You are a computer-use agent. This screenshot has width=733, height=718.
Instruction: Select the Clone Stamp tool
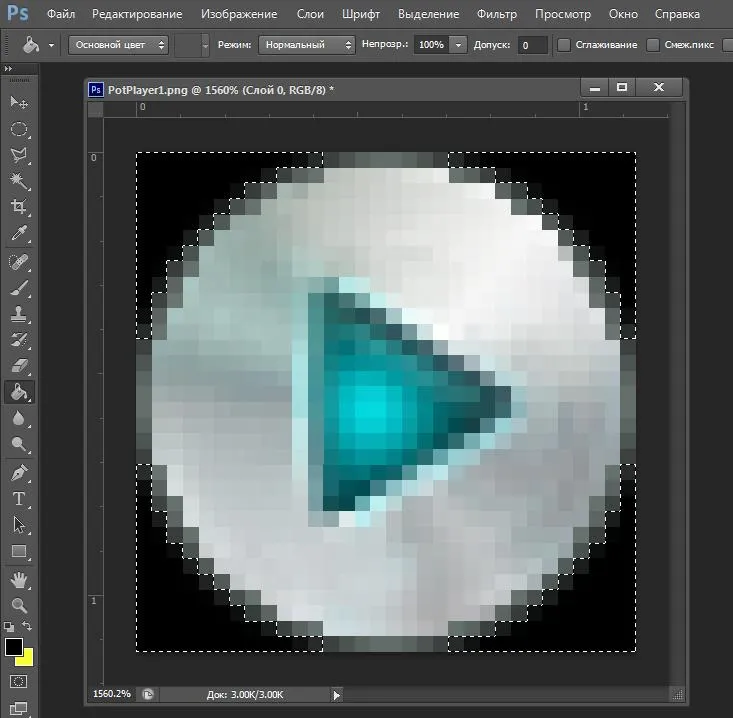pos(19,314)
